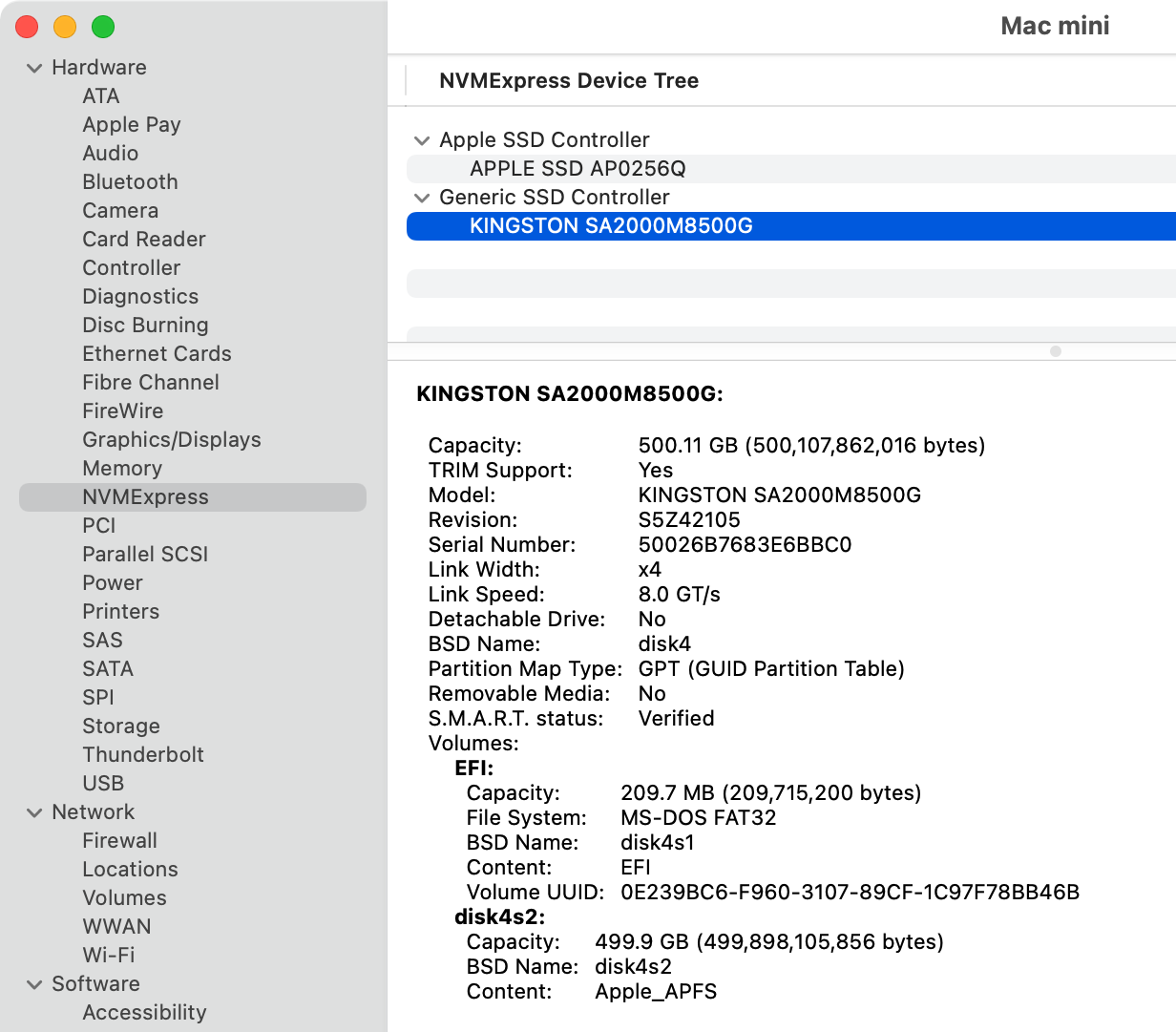Open the USB category

coord(103,784)
